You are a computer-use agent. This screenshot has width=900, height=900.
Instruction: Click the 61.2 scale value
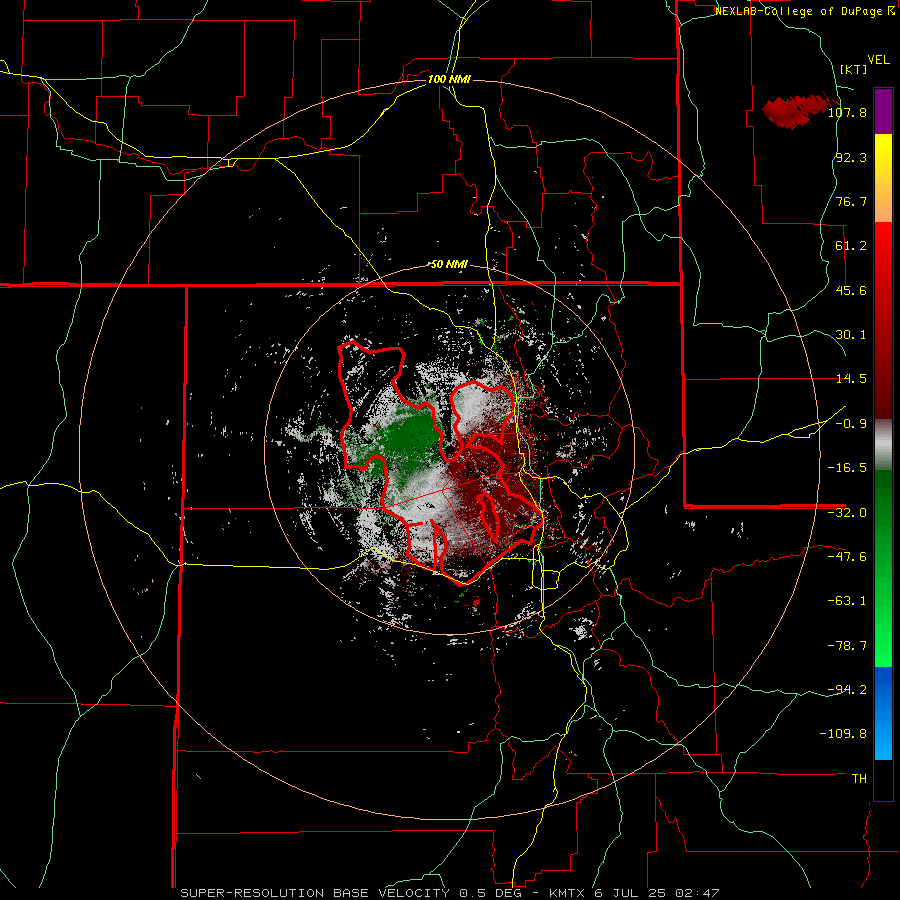click(851, 246)
